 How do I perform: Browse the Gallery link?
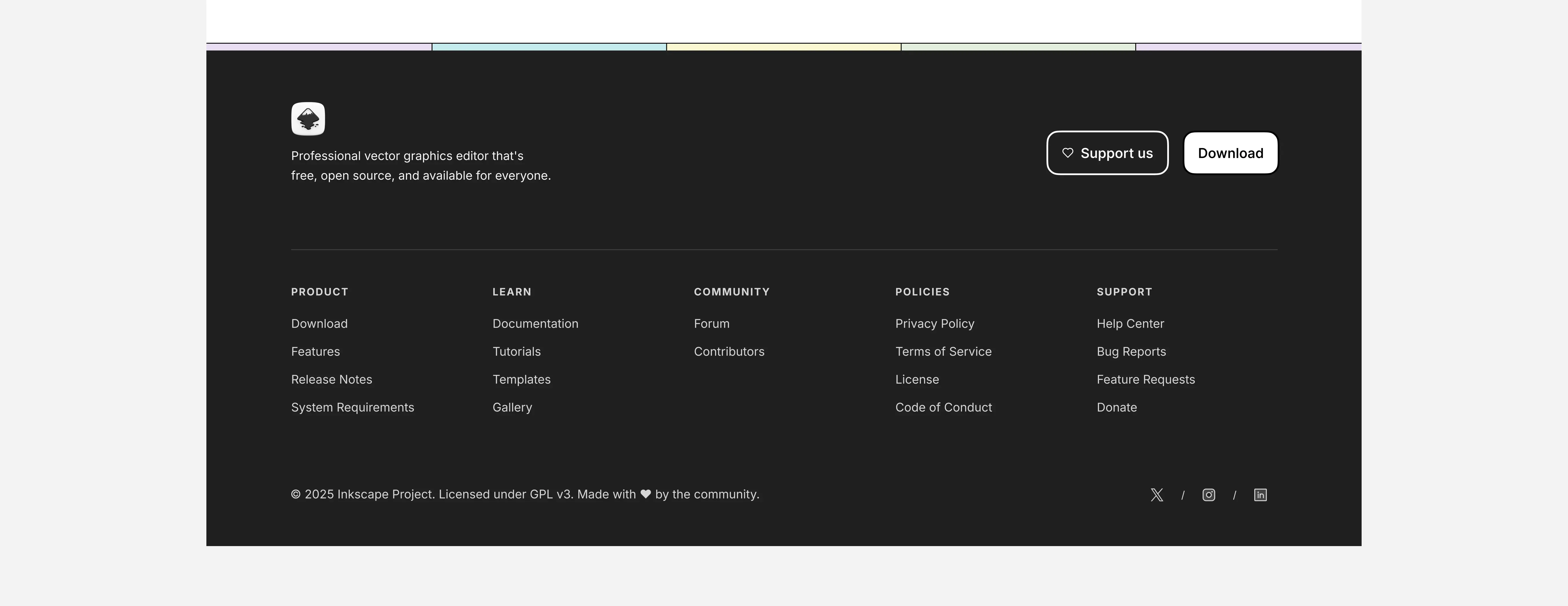point(512,408)
